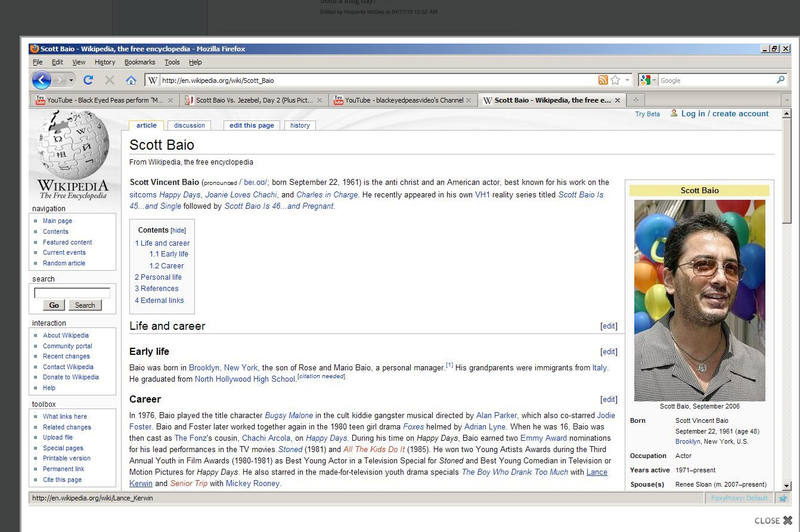Click the page scrollbar up arrow

(786, 114)
